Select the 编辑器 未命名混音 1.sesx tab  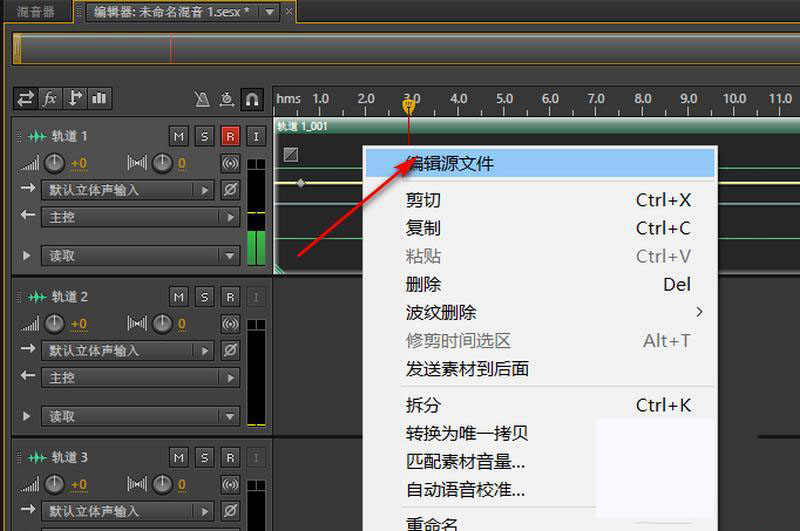pyautogui.click(x=171, y=12)
